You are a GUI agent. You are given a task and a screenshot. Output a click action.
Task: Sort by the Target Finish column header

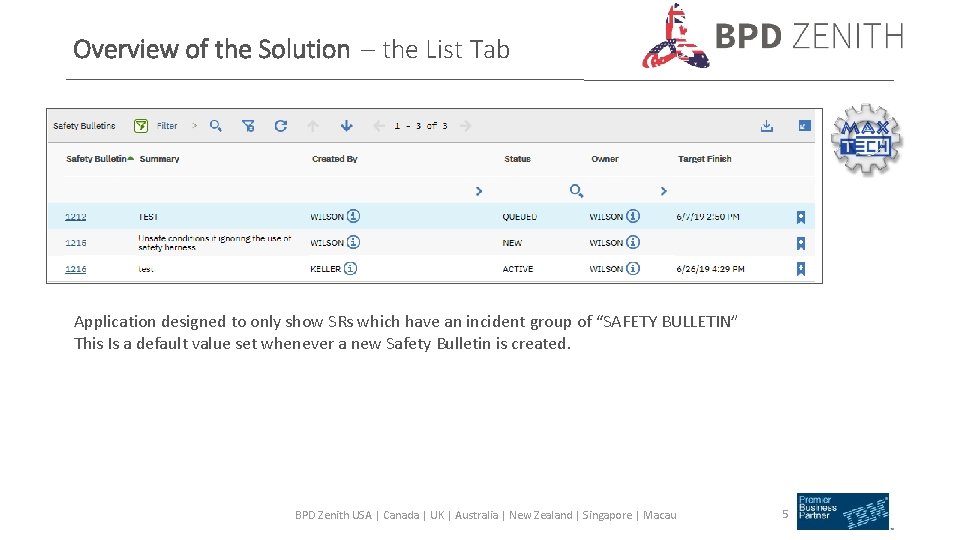(x=705, y=159)
